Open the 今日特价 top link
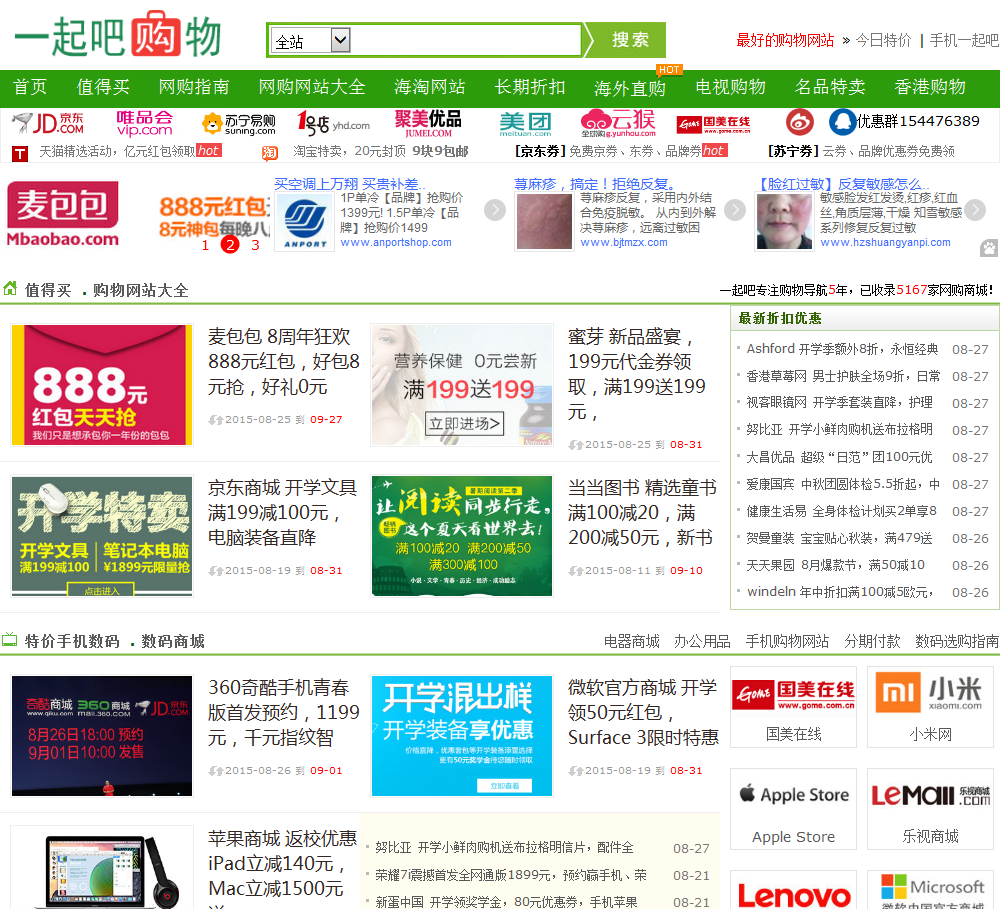This screenshot has height=909, width=1000. point(883,40)
